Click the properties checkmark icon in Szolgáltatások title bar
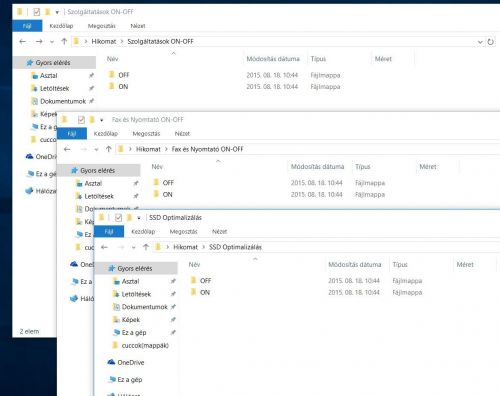Screen dimensions: 500x396 point(37,12)
